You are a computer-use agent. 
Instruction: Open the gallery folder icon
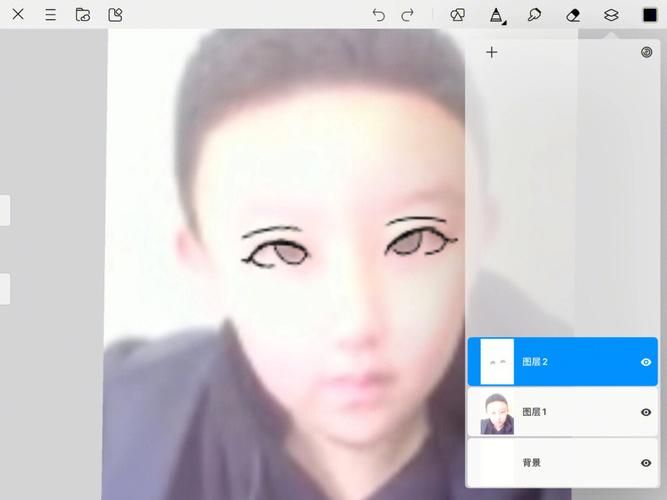[x=83, y=15]
